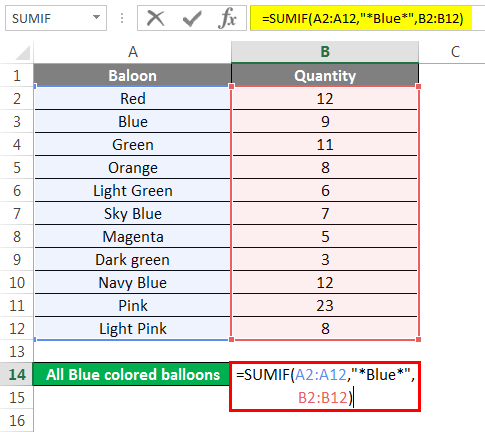
Task: Select column C header
Action: point(455,52)
